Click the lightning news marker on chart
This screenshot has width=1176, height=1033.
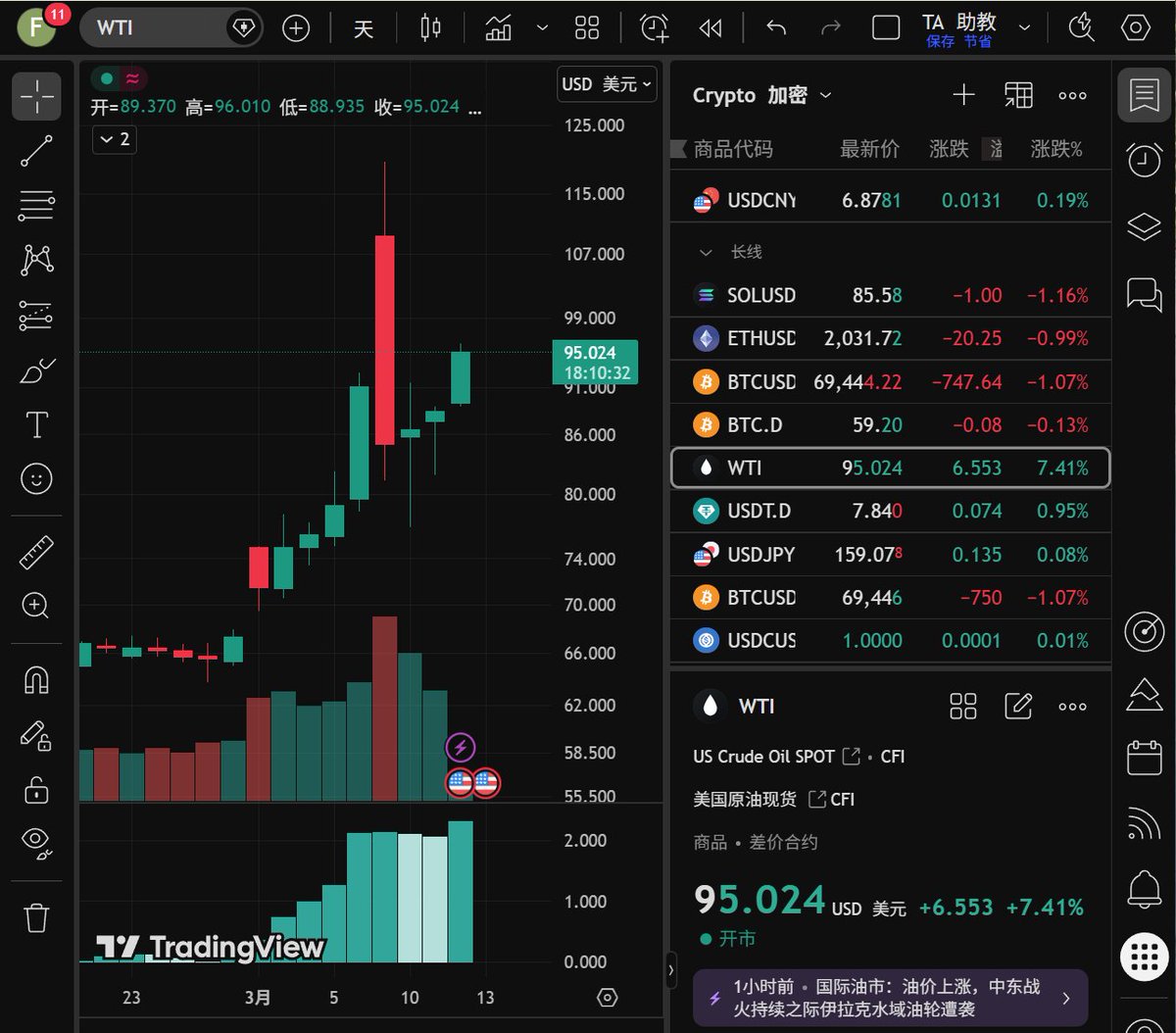[461, 749]
